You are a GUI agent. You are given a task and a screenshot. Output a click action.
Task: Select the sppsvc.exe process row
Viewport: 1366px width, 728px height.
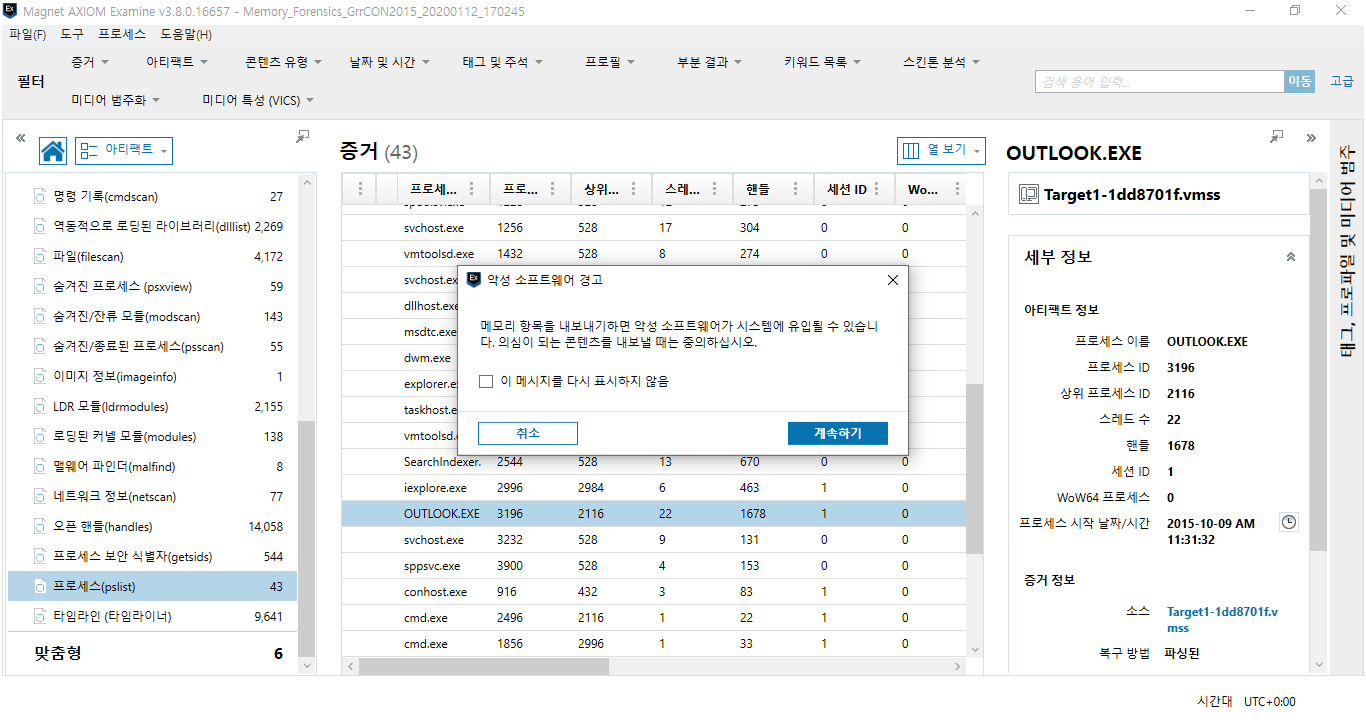[654, 566]
